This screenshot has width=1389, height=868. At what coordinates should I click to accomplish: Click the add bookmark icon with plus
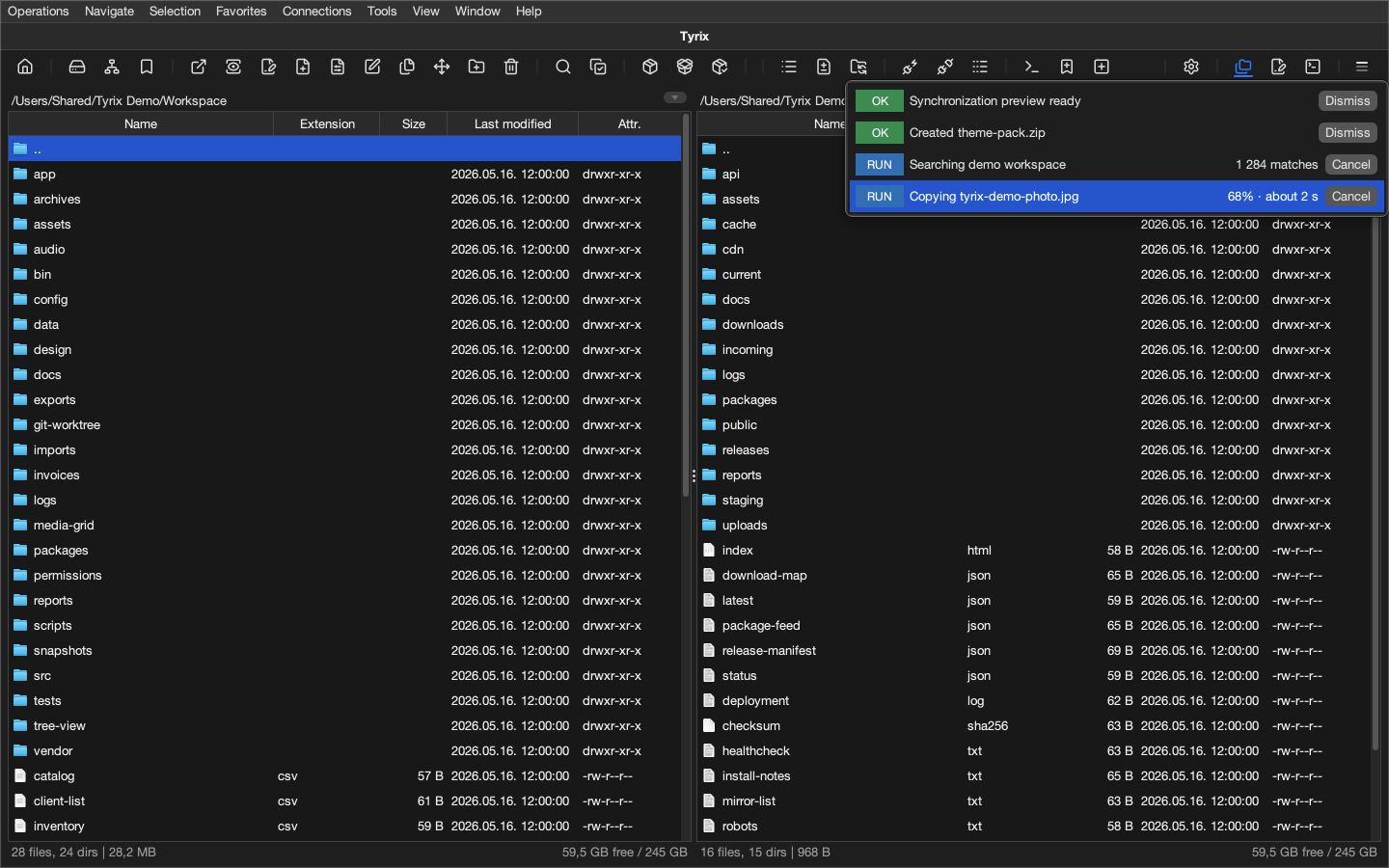click(1067, 67)
